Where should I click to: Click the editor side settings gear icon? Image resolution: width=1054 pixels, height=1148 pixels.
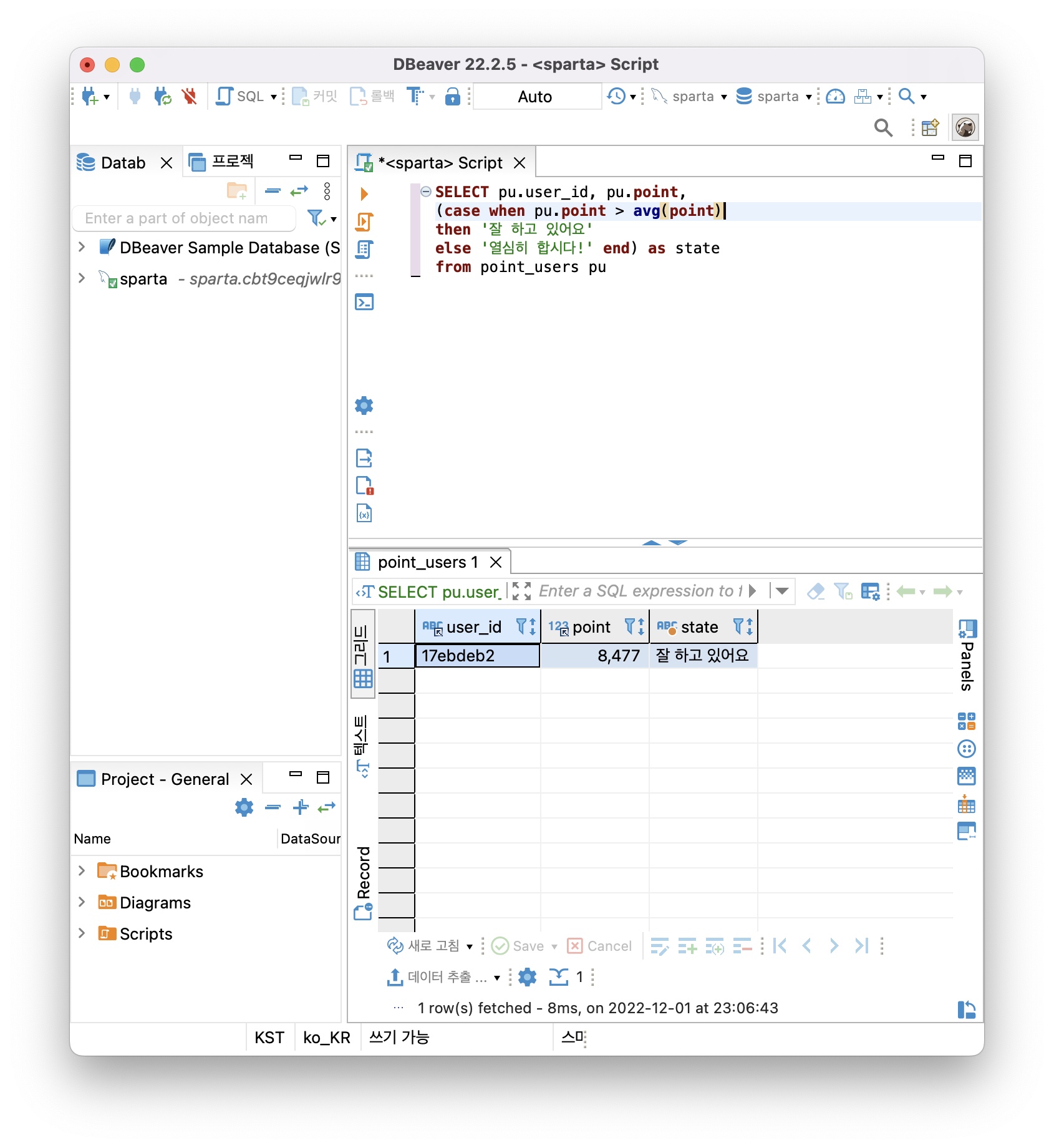tap(364, 406)
